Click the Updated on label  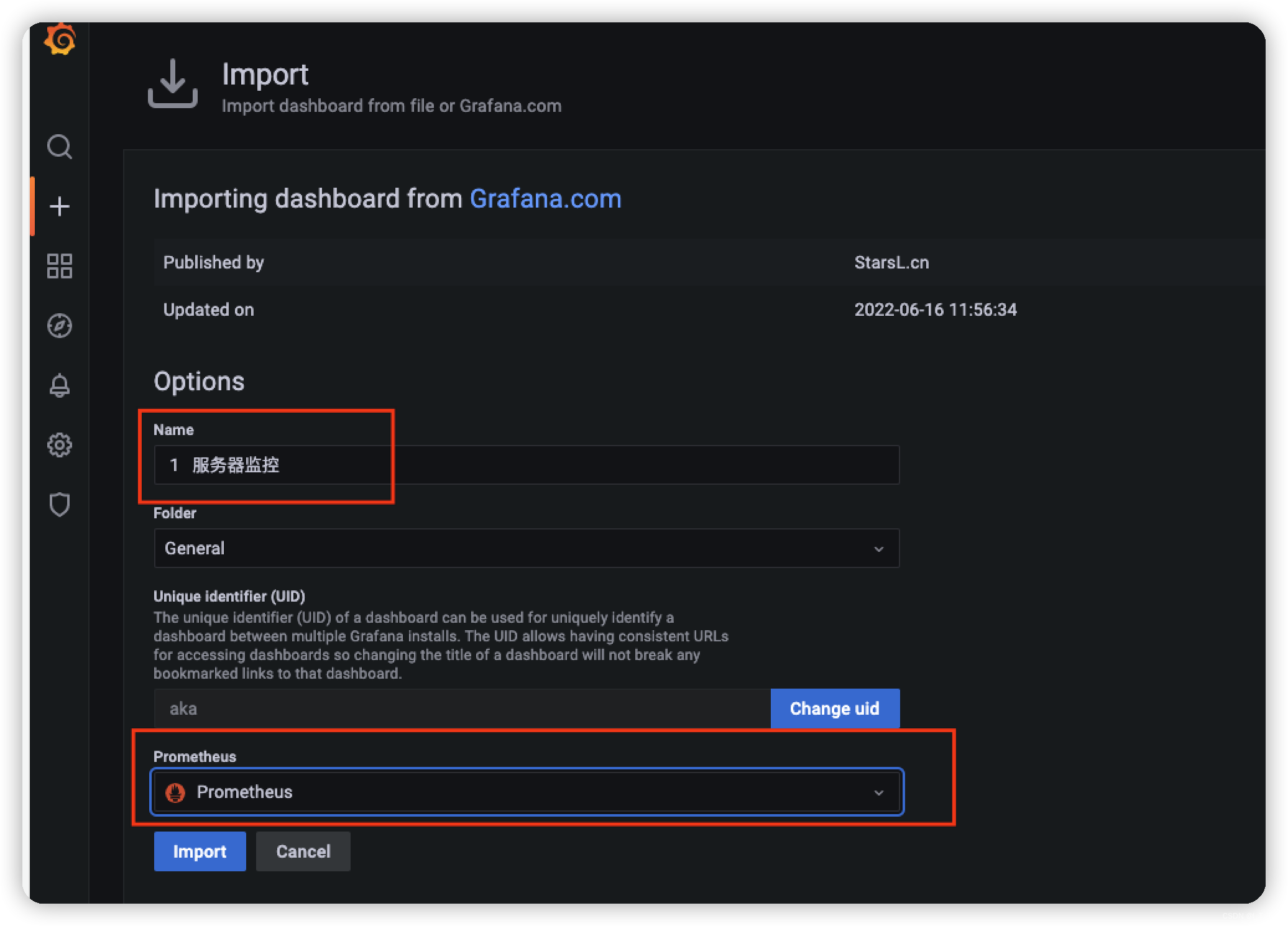(208, 309)
